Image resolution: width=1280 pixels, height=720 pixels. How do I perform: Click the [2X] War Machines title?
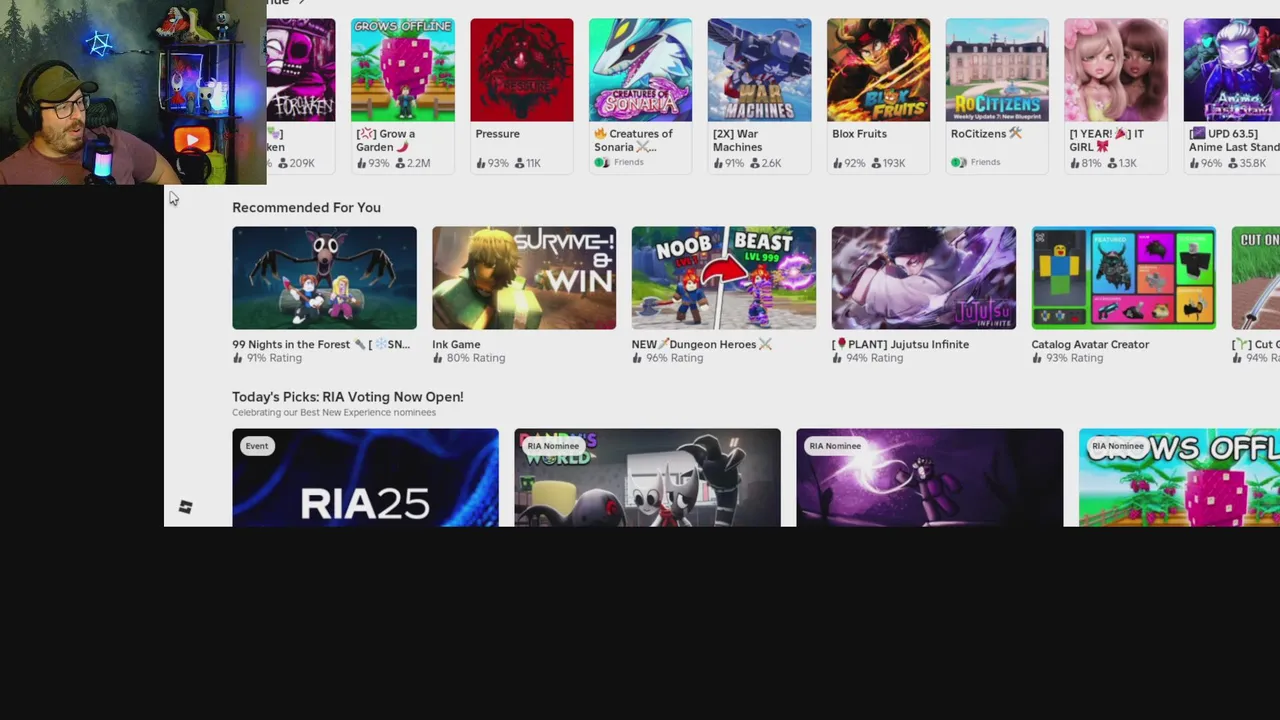click(x=738, y=140)
